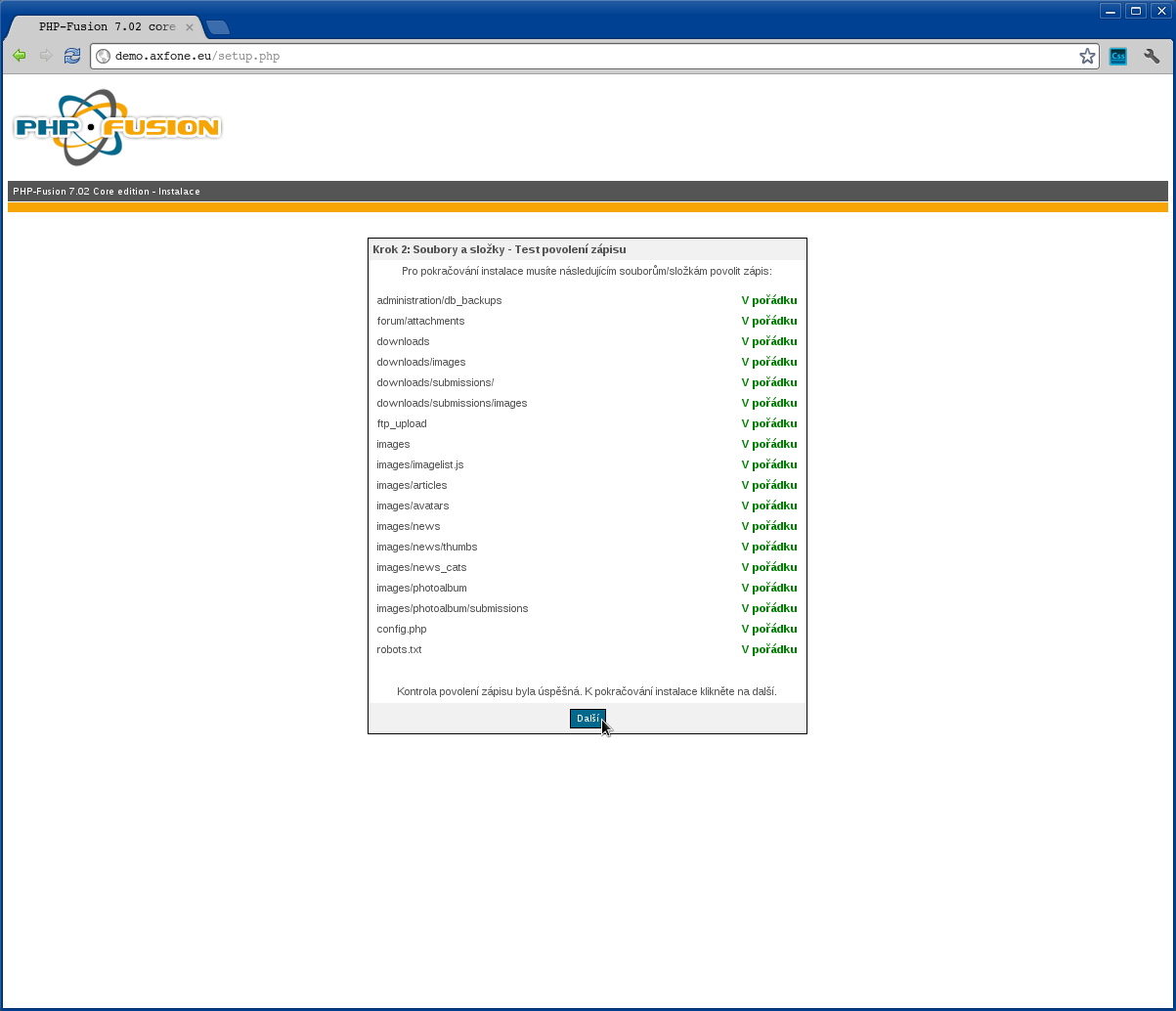Click the globe site info icon
This screenshot has width=1176, height=1011.
pyautogui.click(x=103, y=57)
